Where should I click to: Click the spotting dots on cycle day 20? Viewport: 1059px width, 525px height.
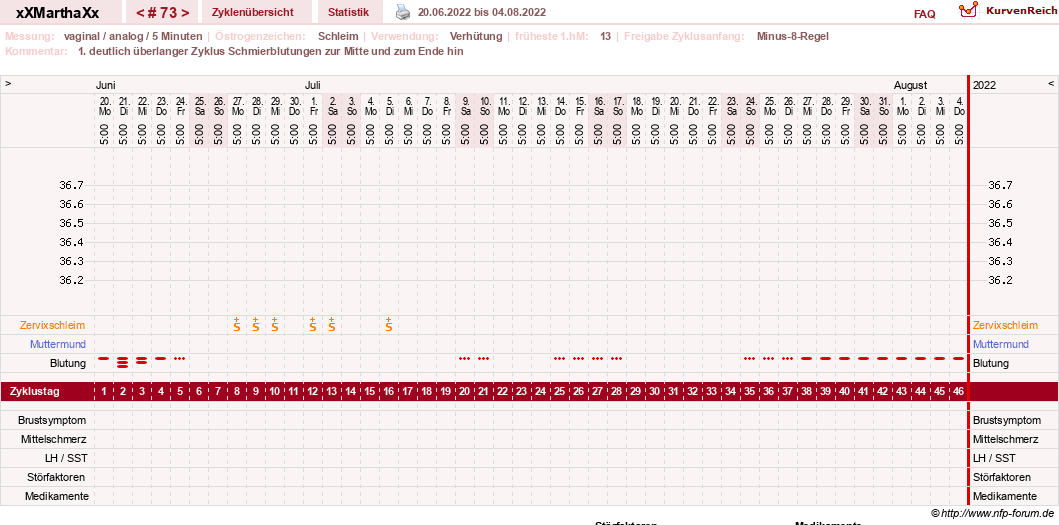464,358
